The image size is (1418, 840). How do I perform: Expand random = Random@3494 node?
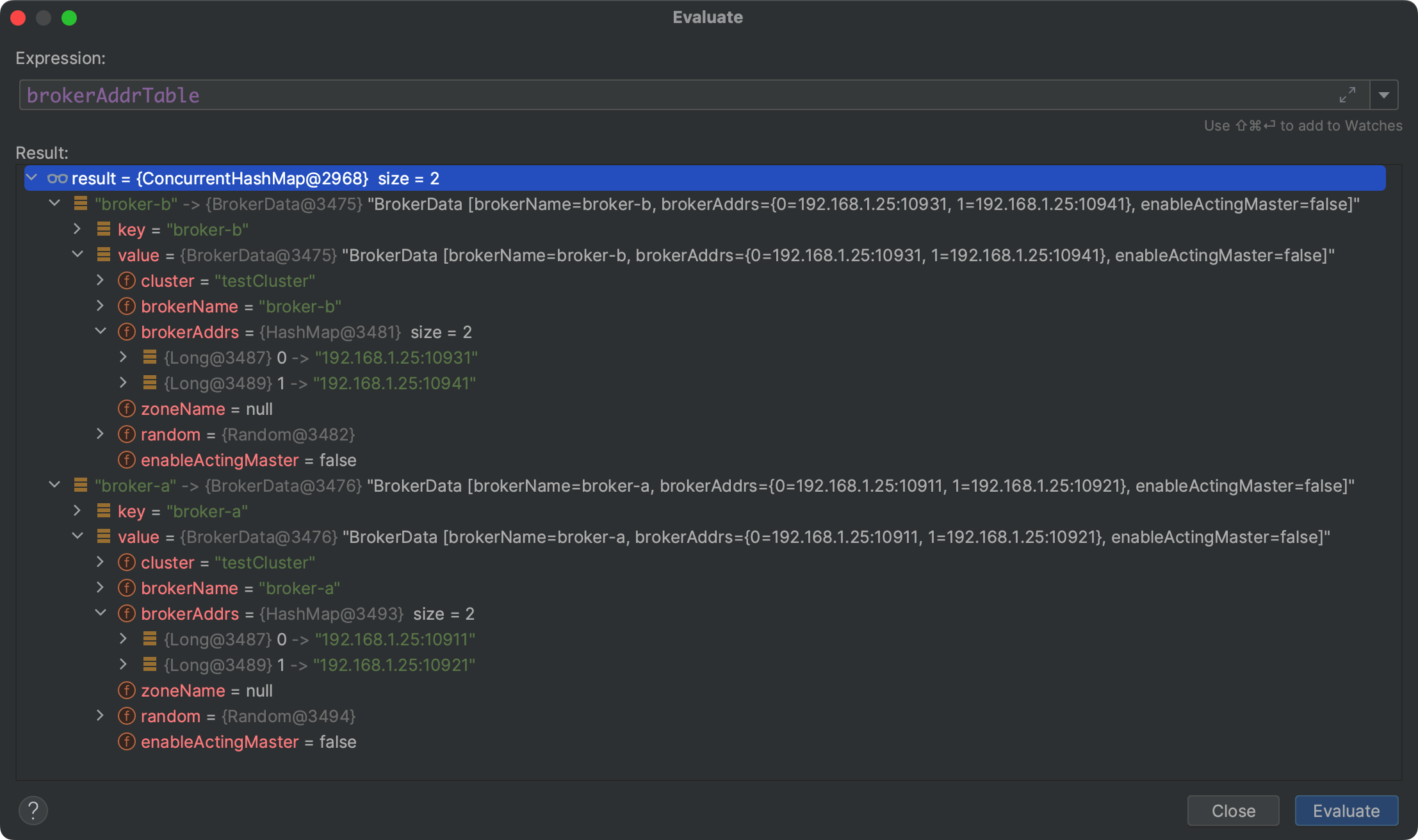(101, 716)
